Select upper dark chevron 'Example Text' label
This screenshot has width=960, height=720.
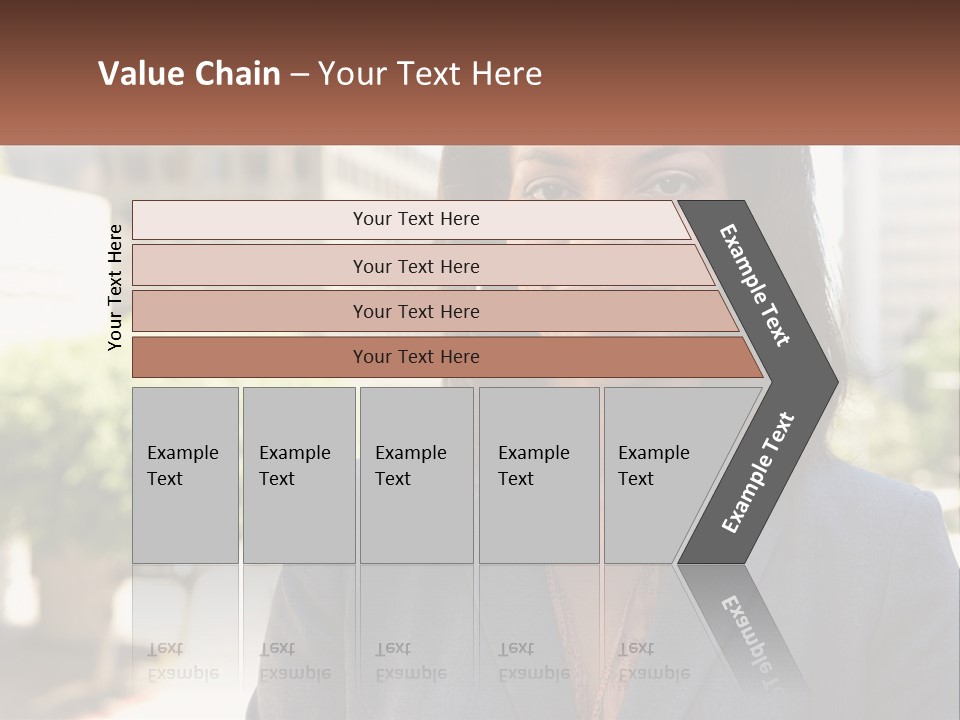[754, 285]
